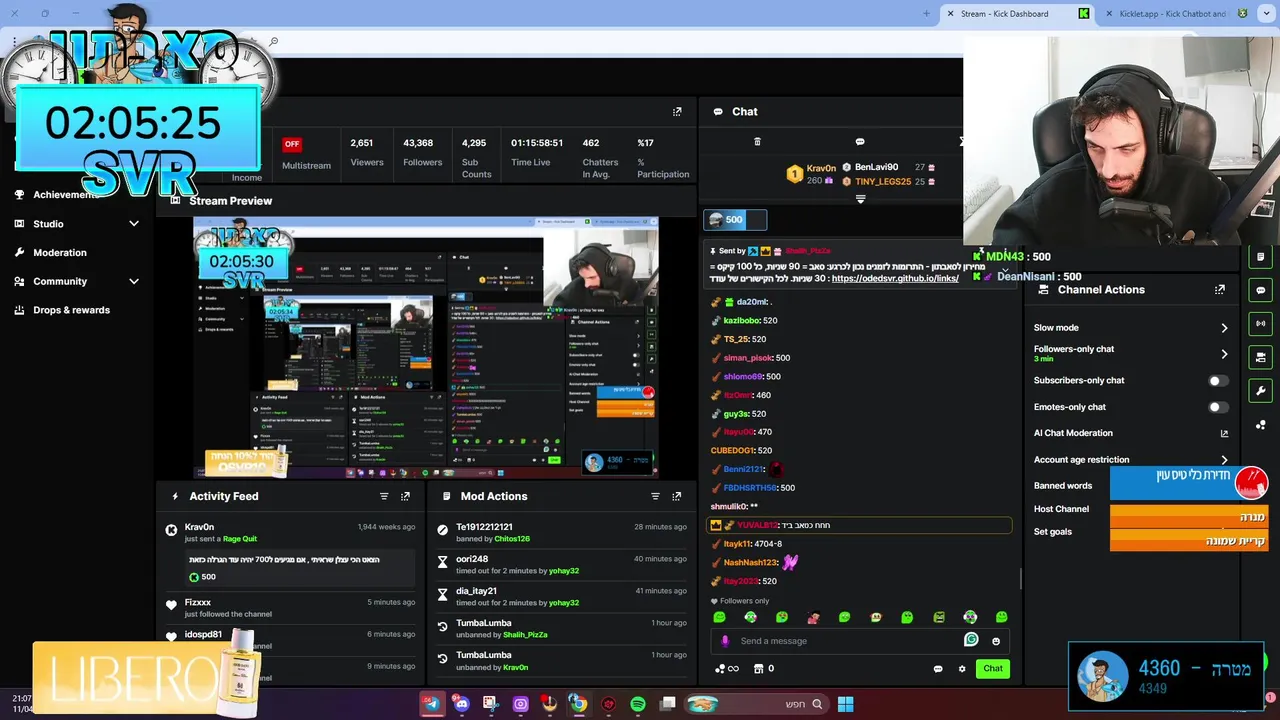Select user kazibobo in chat
1280x720 pixels.
coord(742,321)
